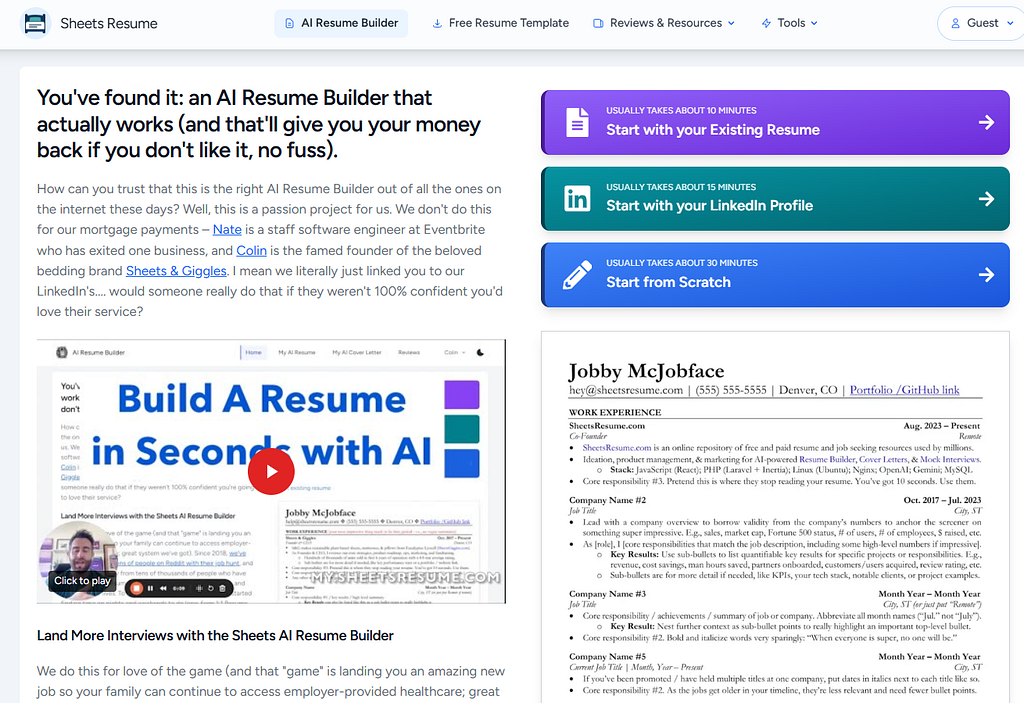Viewport: 1024px width, 703px height.
Task: Click the Portfolio / GitHub link on the sample resume
Action: (x=904, y=390)
